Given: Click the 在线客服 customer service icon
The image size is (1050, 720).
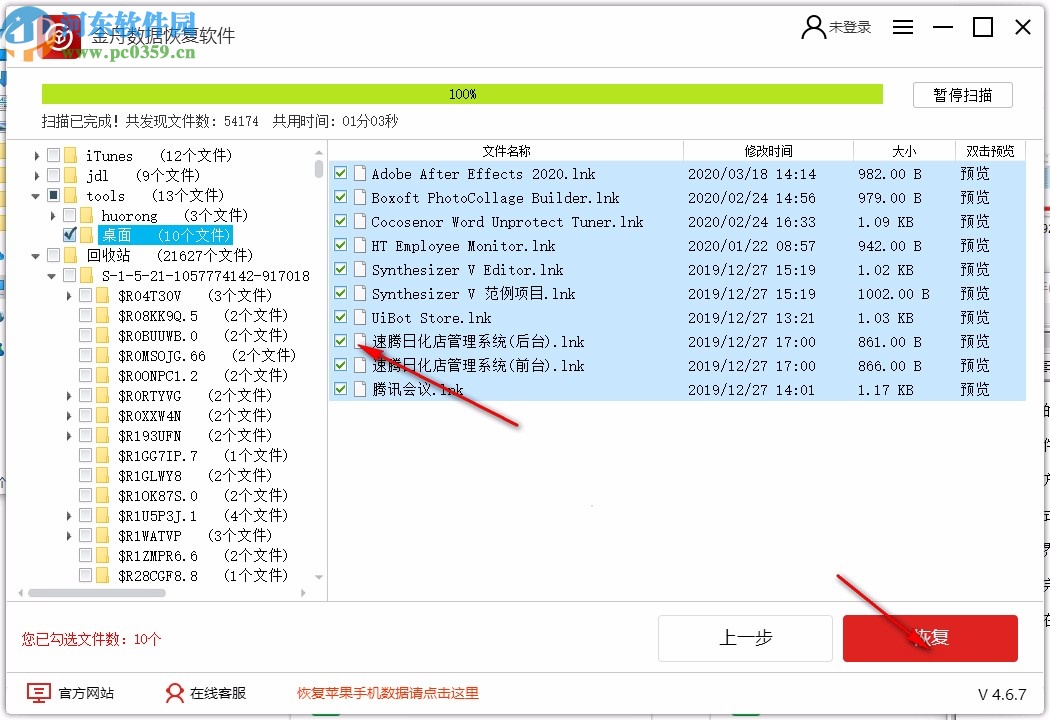Looking at the screenshot, I should click(173, 692).
